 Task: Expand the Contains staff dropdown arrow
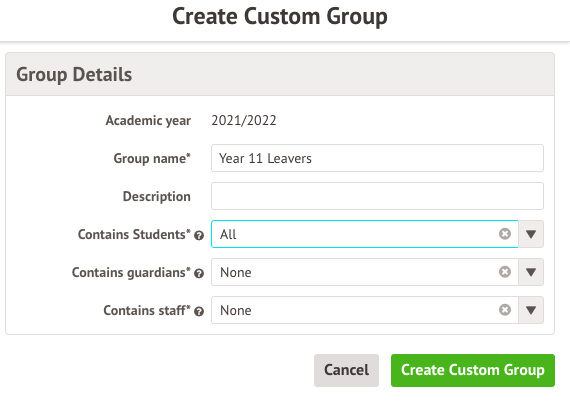pyautogui.click(x=531, y=310)
